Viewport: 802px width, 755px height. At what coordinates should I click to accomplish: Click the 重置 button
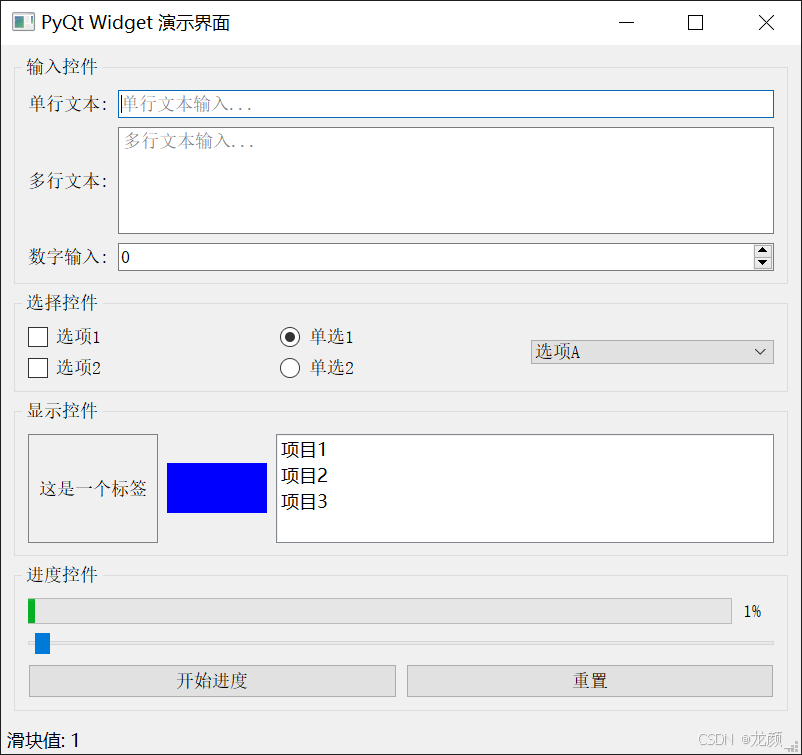(590, 681)
